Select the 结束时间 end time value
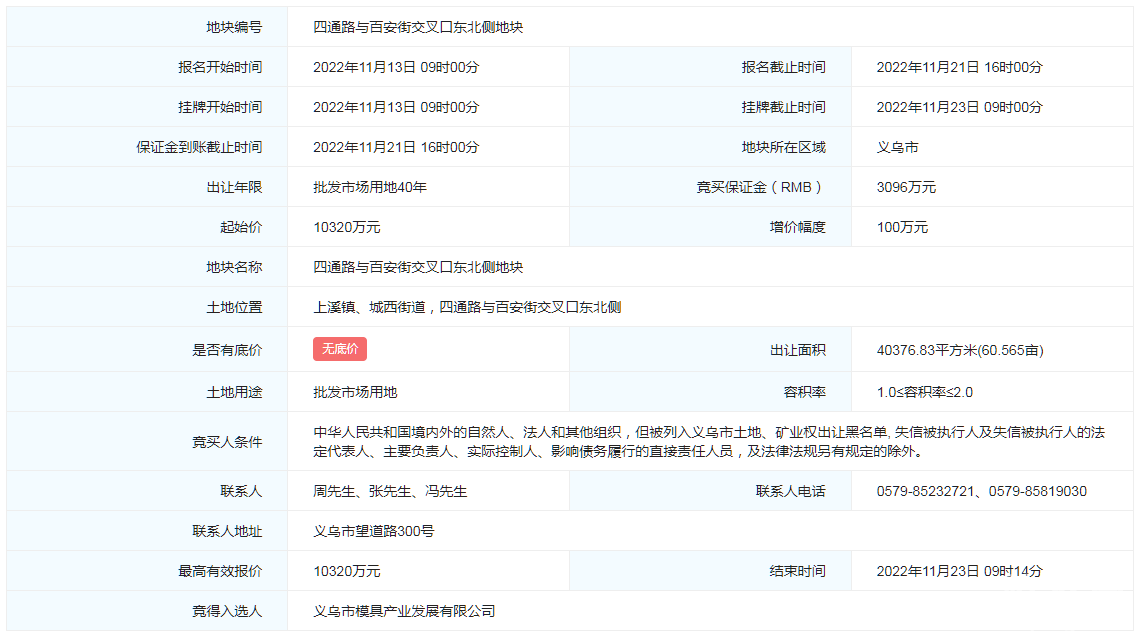The height and width of the screenshot is (639, 1139). (x=959, y=571)
